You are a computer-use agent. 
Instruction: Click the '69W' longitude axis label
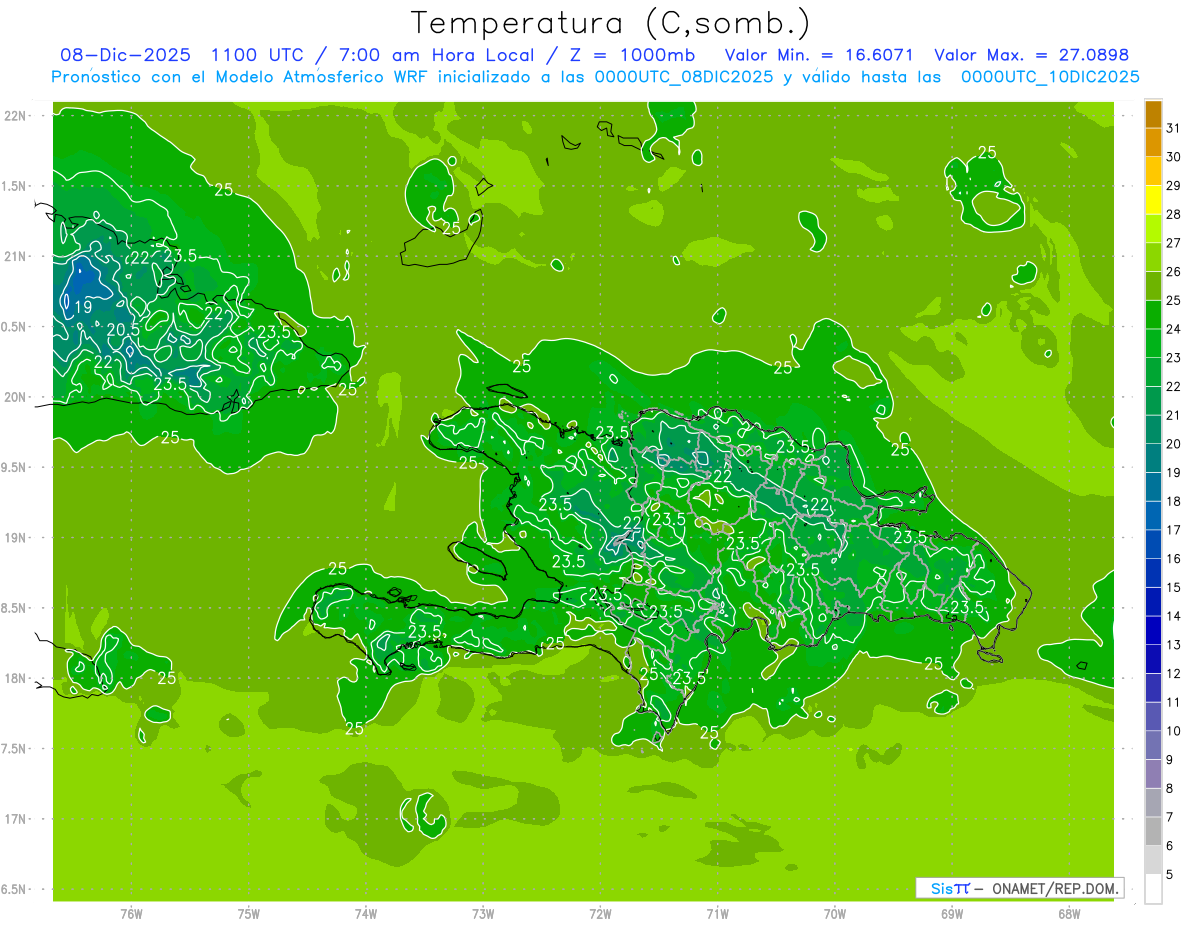click(952, 914)
